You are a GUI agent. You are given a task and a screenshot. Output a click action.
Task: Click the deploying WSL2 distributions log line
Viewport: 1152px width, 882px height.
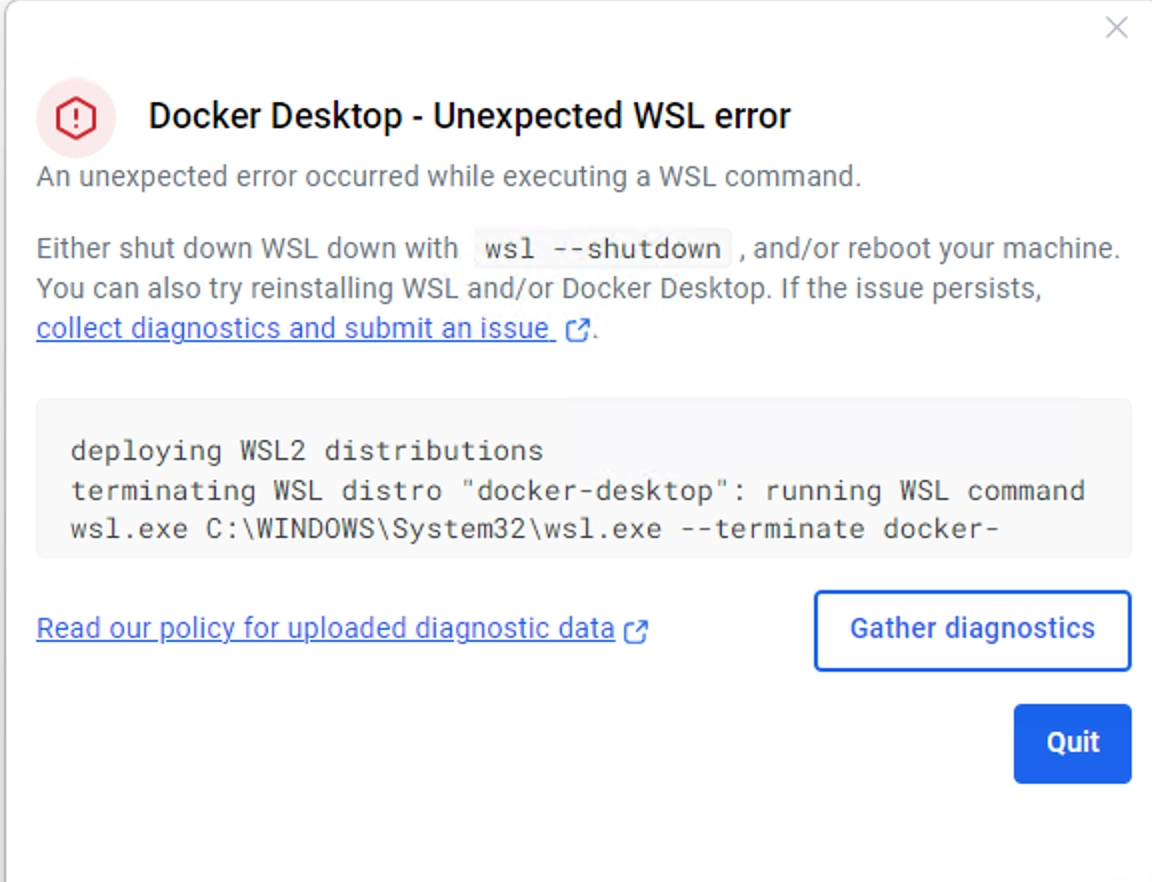pyautogui.click(x=305, y=450)
